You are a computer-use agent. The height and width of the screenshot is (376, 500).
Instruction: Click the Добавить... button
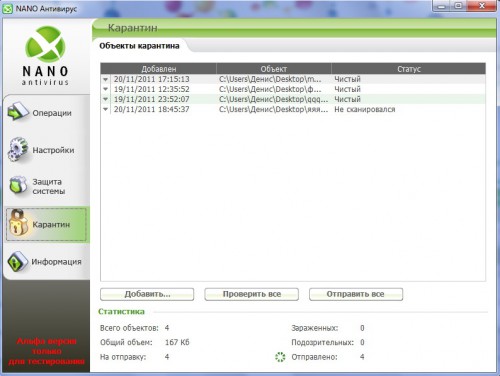(147, 294)
